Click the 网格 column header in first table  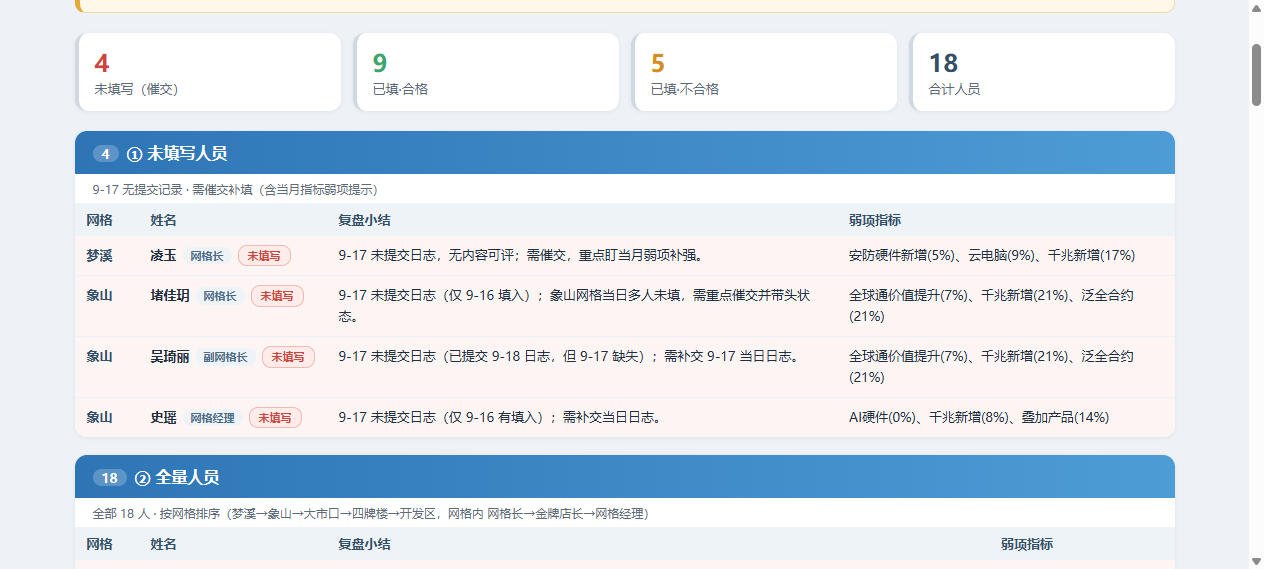99,220
